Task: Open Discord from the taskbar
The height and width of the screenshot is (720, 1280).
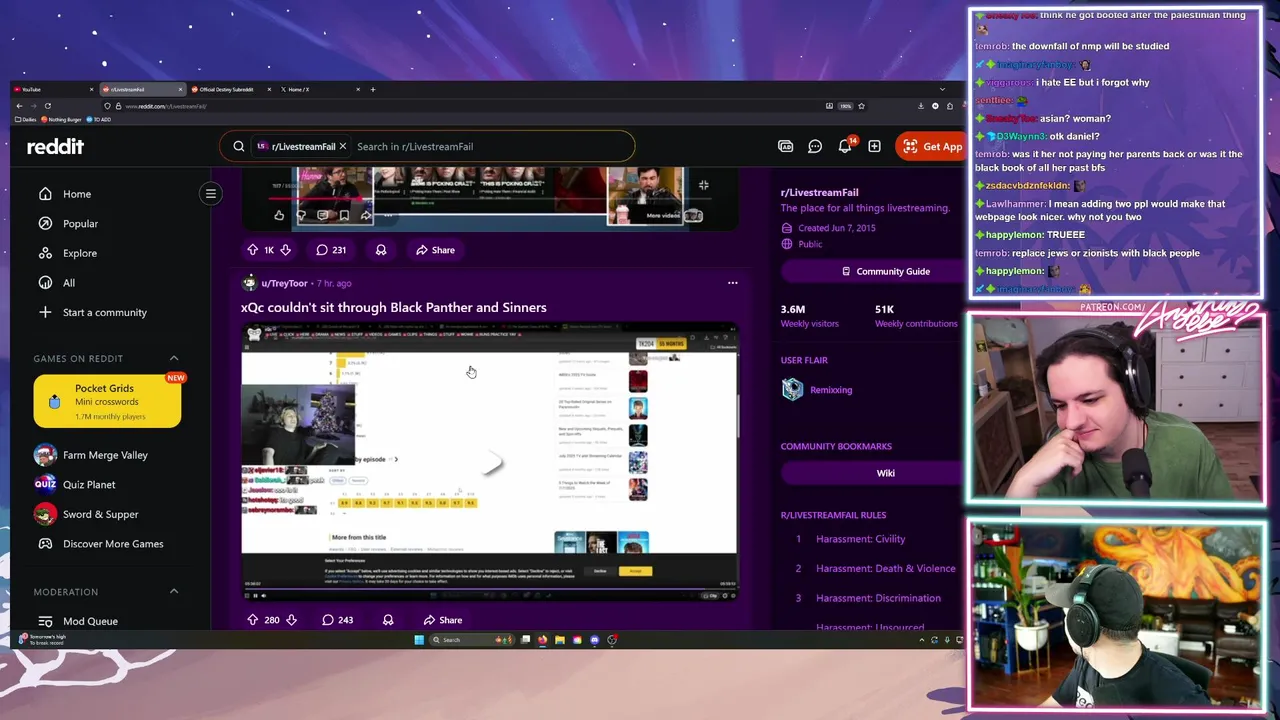Action: (595, 640)
